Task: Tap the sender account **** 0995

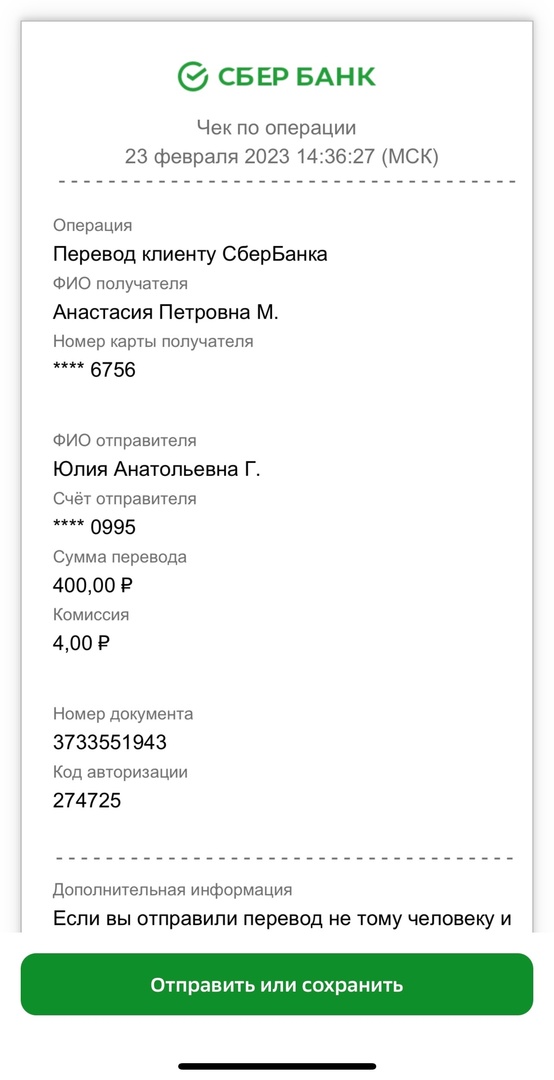Action: coord(94,528)
